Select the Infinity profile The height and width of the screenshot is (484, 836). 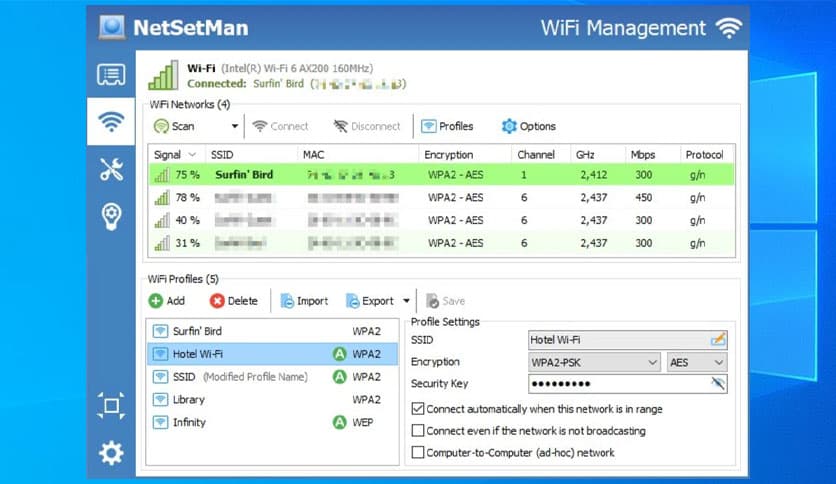point(272,423)
